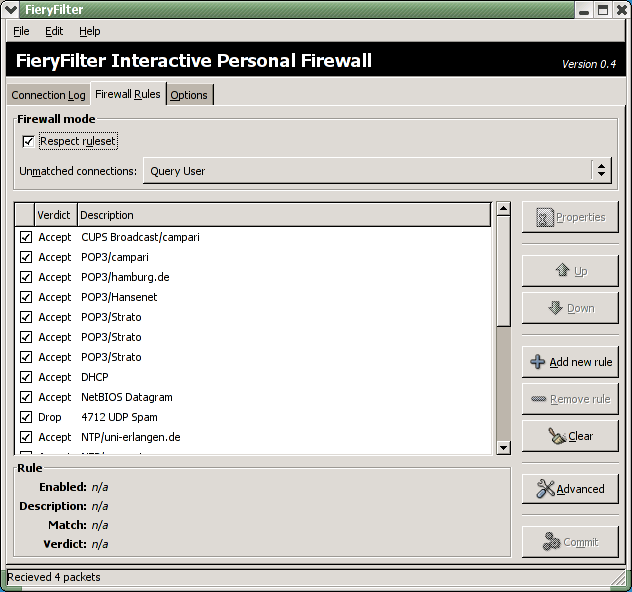
Task: Click the Commit button text
Action: click(x=581, y=542)
